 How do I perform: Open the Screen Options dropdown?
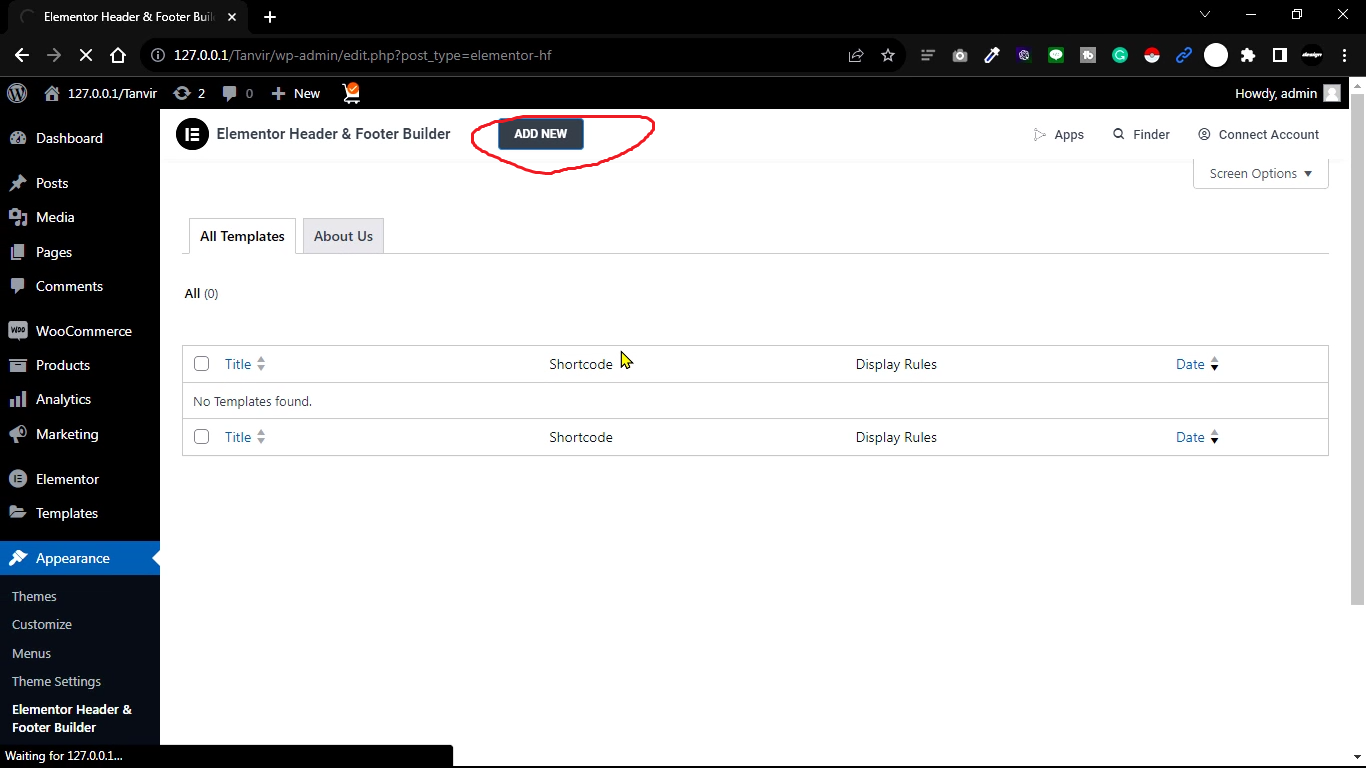coord(1259,173)
